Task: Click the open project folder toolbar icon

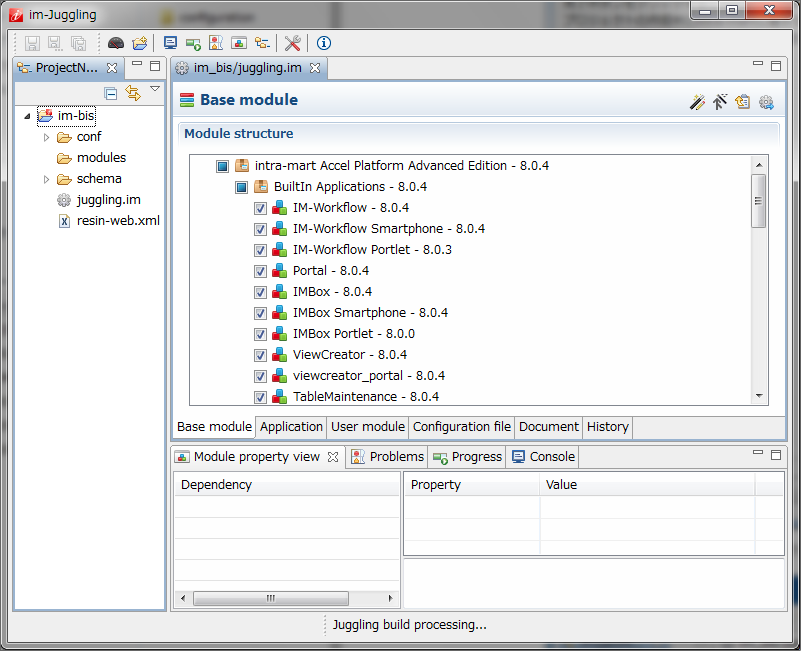Action: click(139, 43)
